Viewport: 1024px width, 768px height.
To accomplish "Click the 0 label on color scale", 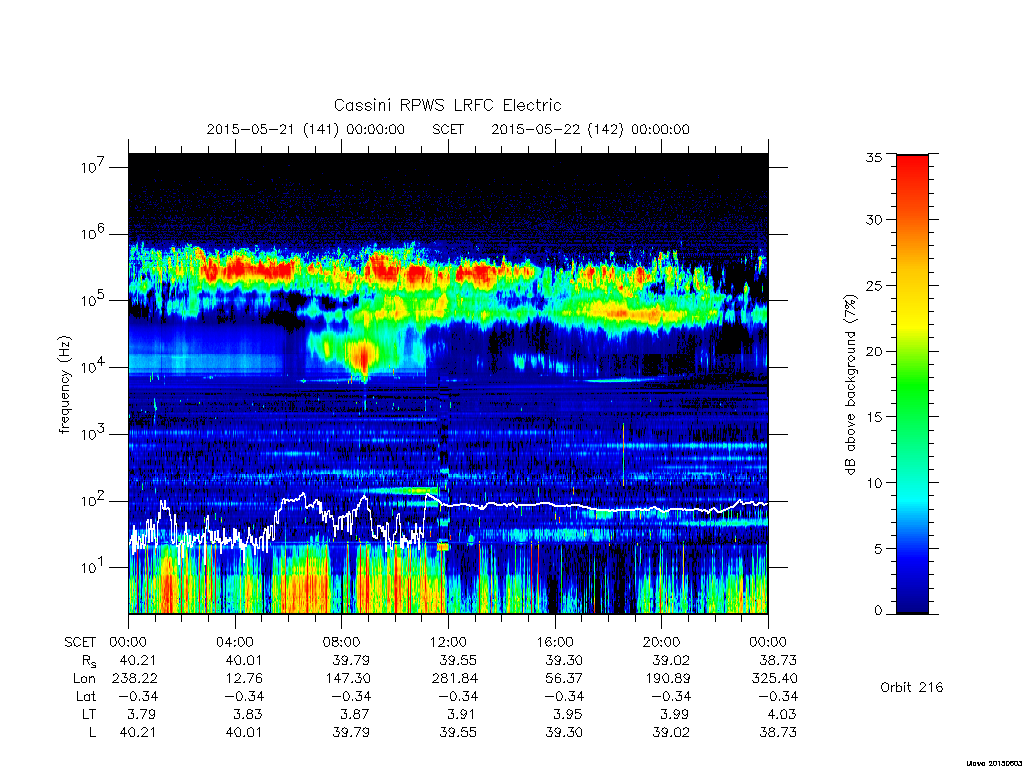I will pyautogui.click(x=878, y=611).
